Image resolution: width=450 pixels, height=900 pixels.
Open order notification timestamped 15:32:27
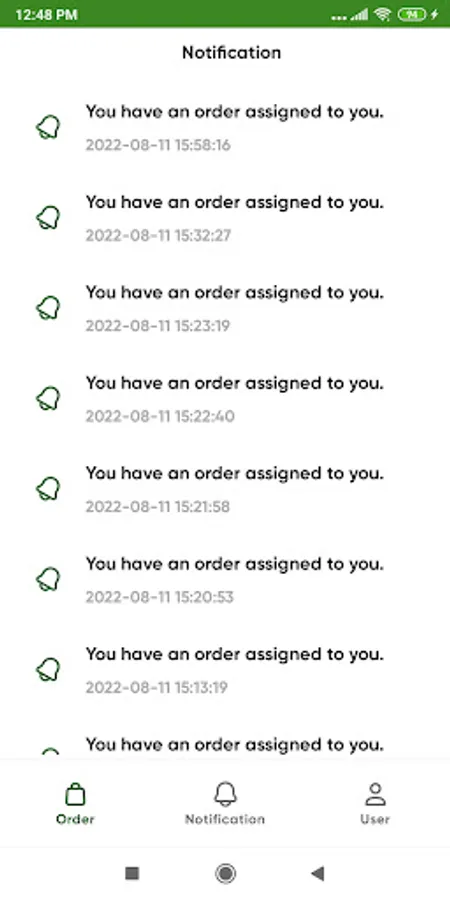point(225,218)
